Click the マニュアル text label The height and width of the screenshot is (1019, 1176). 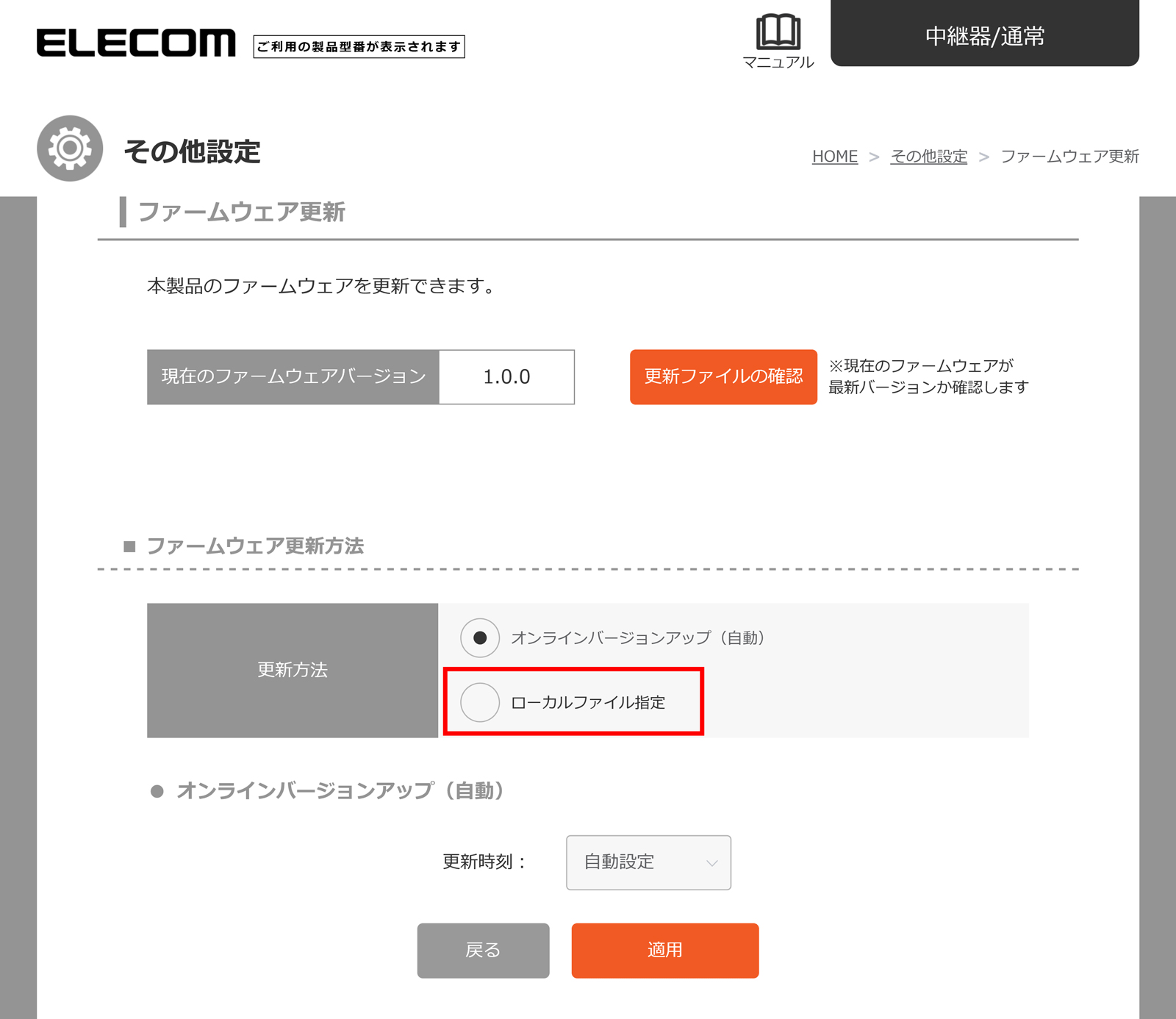tap(778, 63)
